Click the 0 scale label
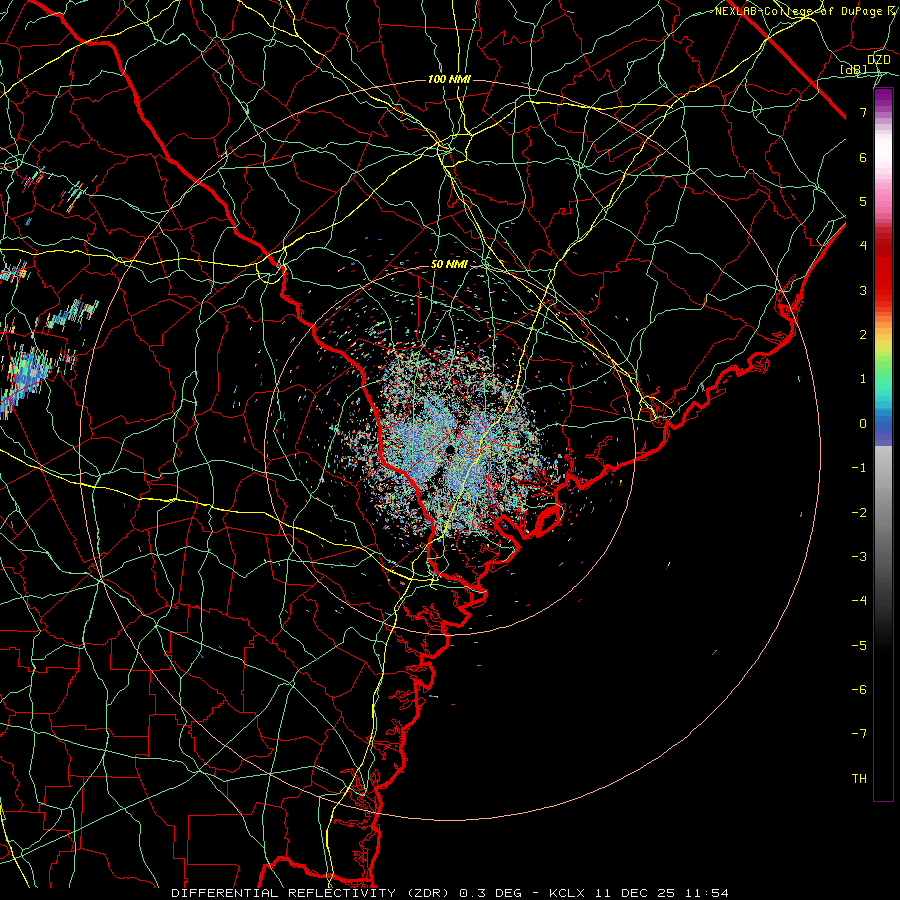Image resolution: width=900 pixels, height=900 pixels. click(x=863, y=424)
